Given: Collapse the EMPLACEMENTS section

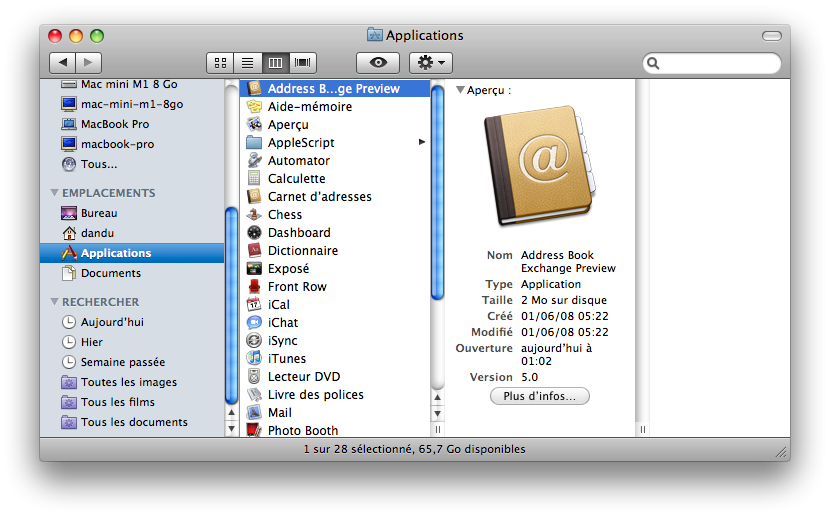Looking at the screenshot, I should click(x=54, y=193).
